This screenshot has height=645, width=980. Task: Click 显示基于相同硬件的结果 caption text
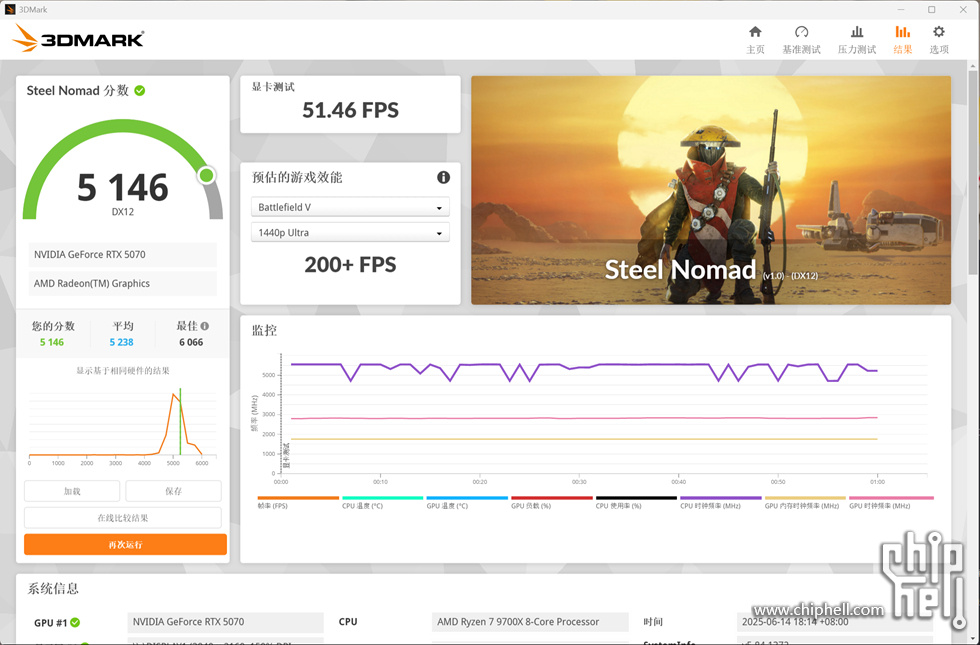(122, 371)
